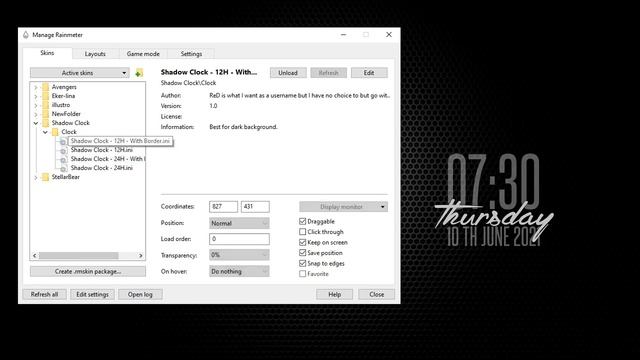640x360 pixels.
Task: Click the Avengers folder icon
Action: (45, 87)
